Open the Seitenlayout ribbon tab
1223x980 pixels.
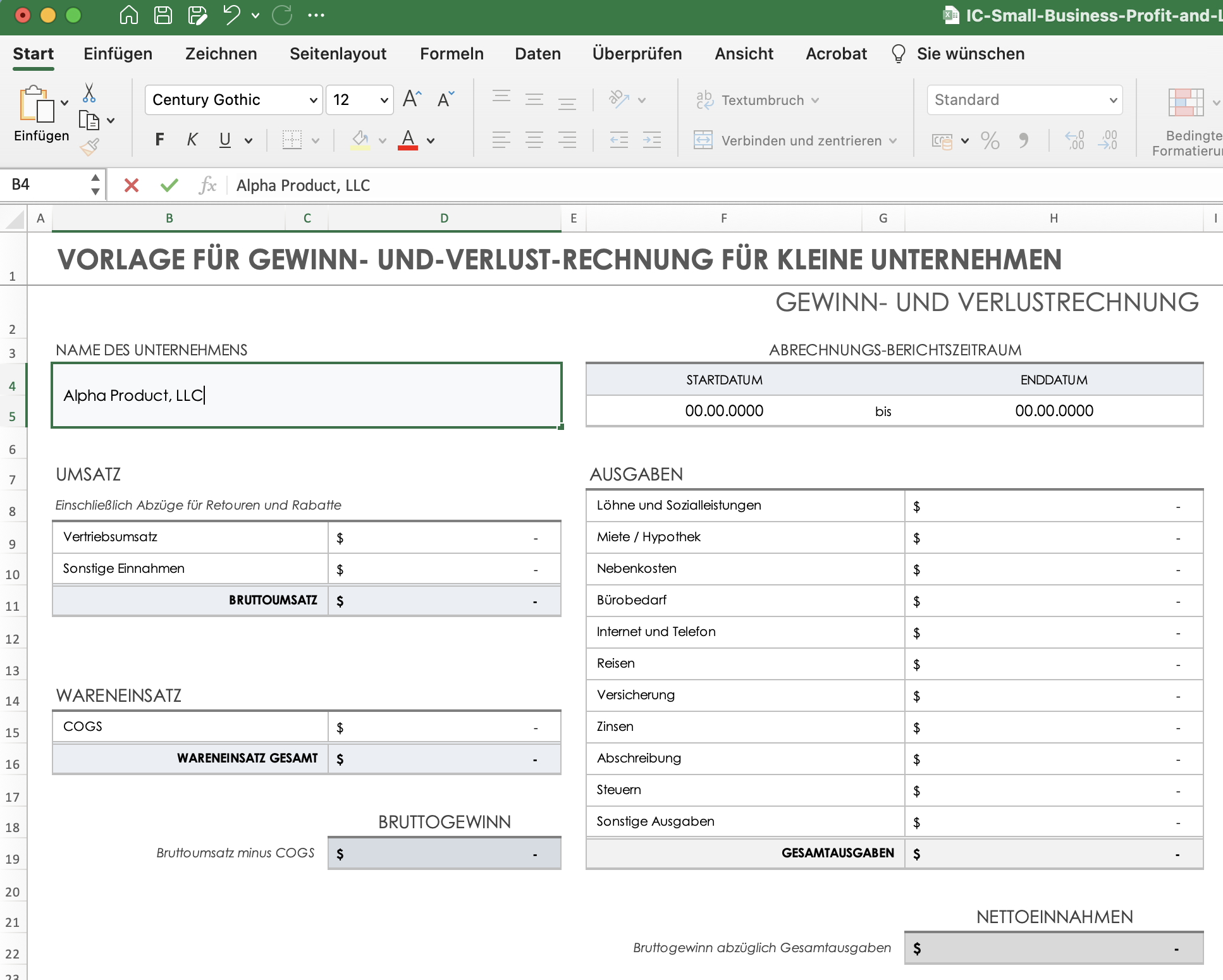point(338,54)
